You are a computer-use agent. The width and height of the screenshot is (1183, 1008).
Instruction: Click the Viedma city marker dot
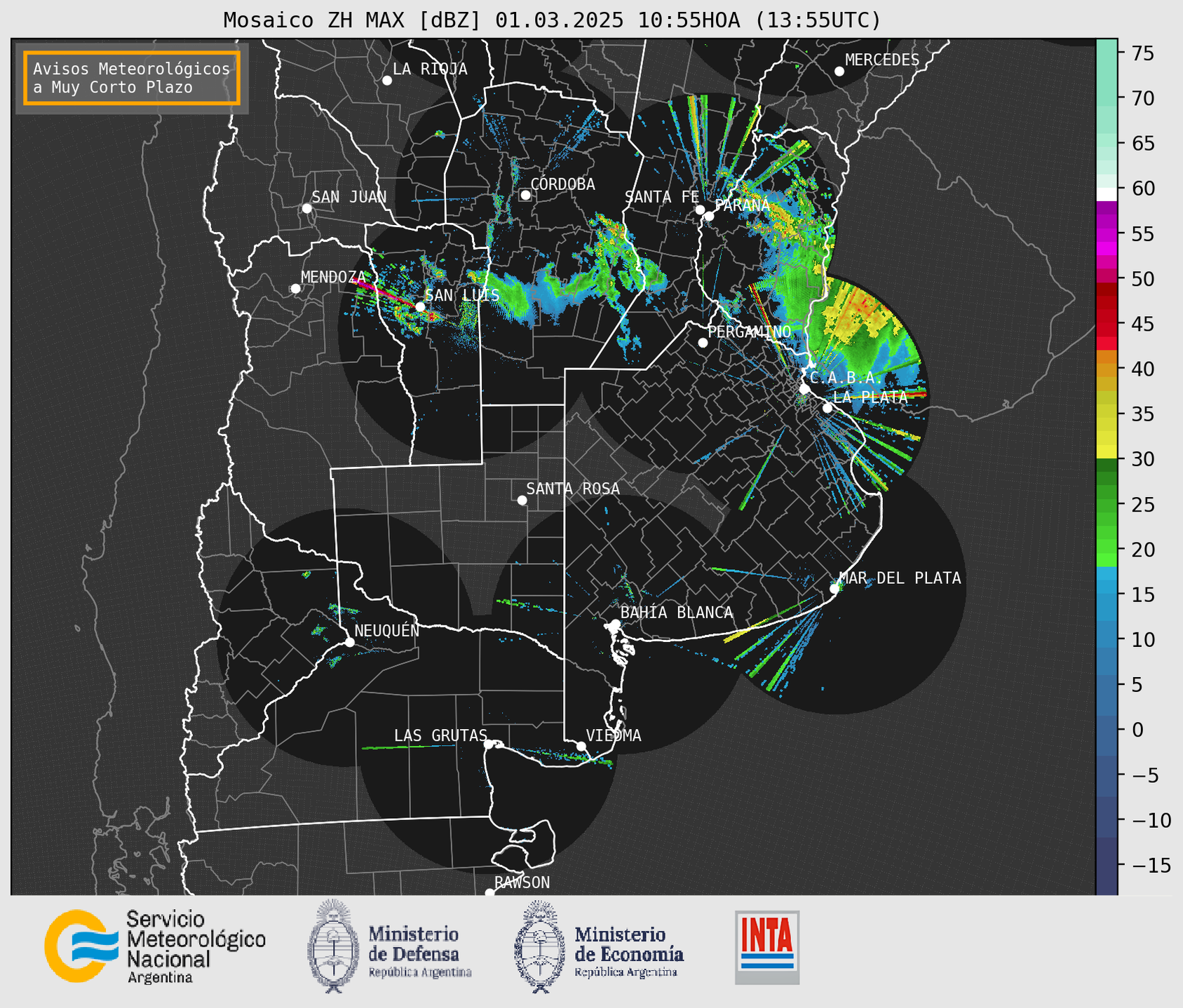click(x=581, y=746)
